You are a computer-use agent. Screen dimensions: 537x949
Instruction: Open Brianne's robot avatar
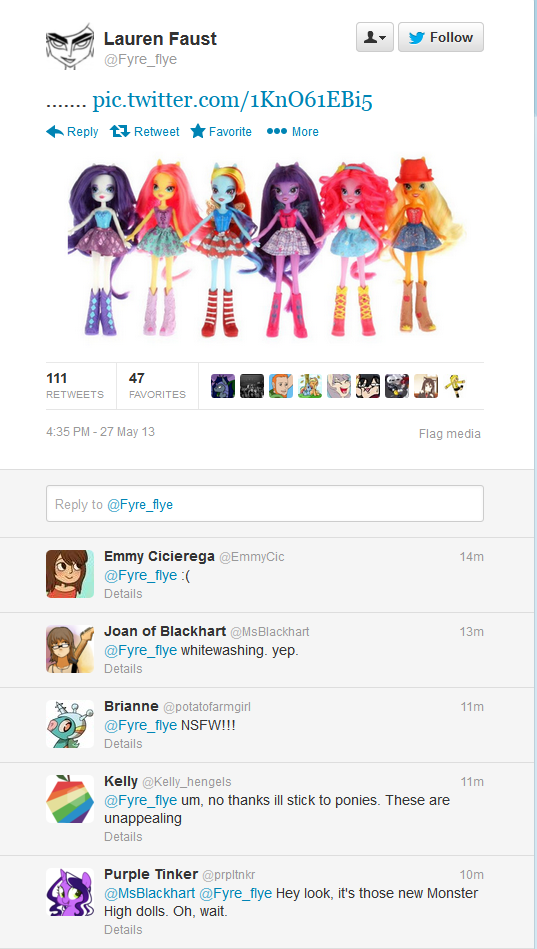tap(70, 724)
